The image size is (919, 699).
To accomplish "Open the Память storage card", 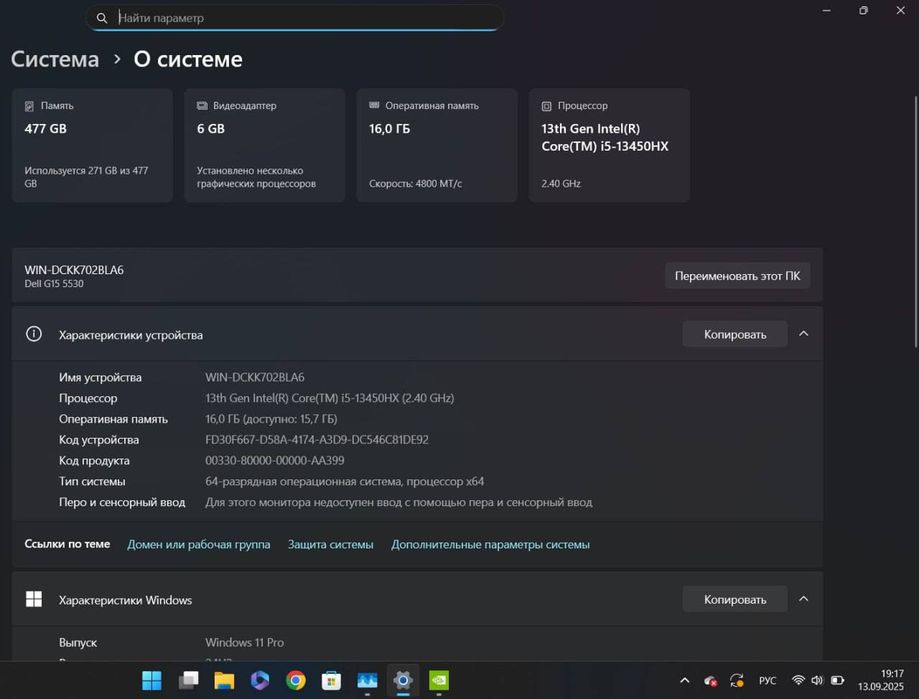I will click(92, 145).
